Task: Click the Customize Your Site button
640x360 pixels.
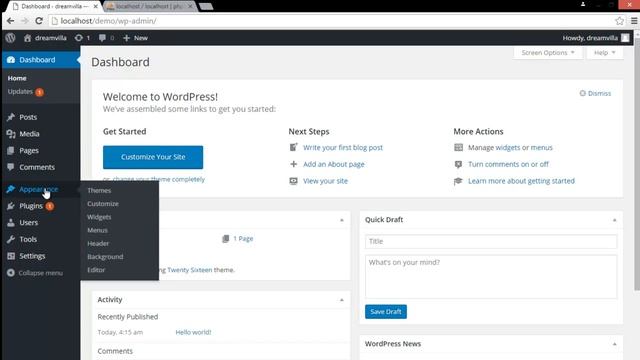Action: point(153,157)
